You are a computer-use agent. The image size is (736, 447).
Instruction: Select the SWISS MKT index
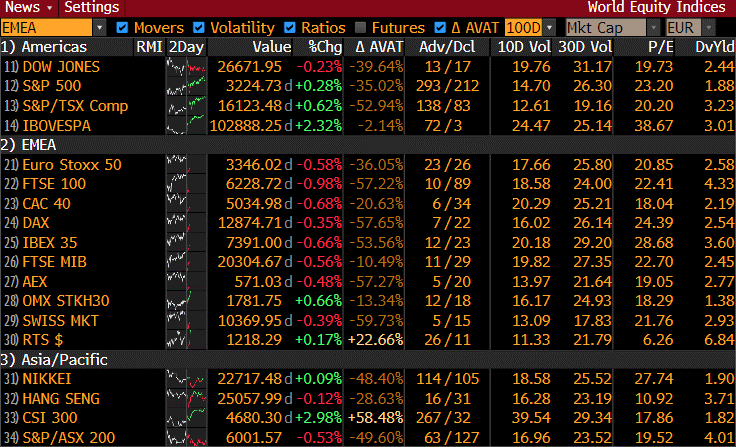[61, 321]
